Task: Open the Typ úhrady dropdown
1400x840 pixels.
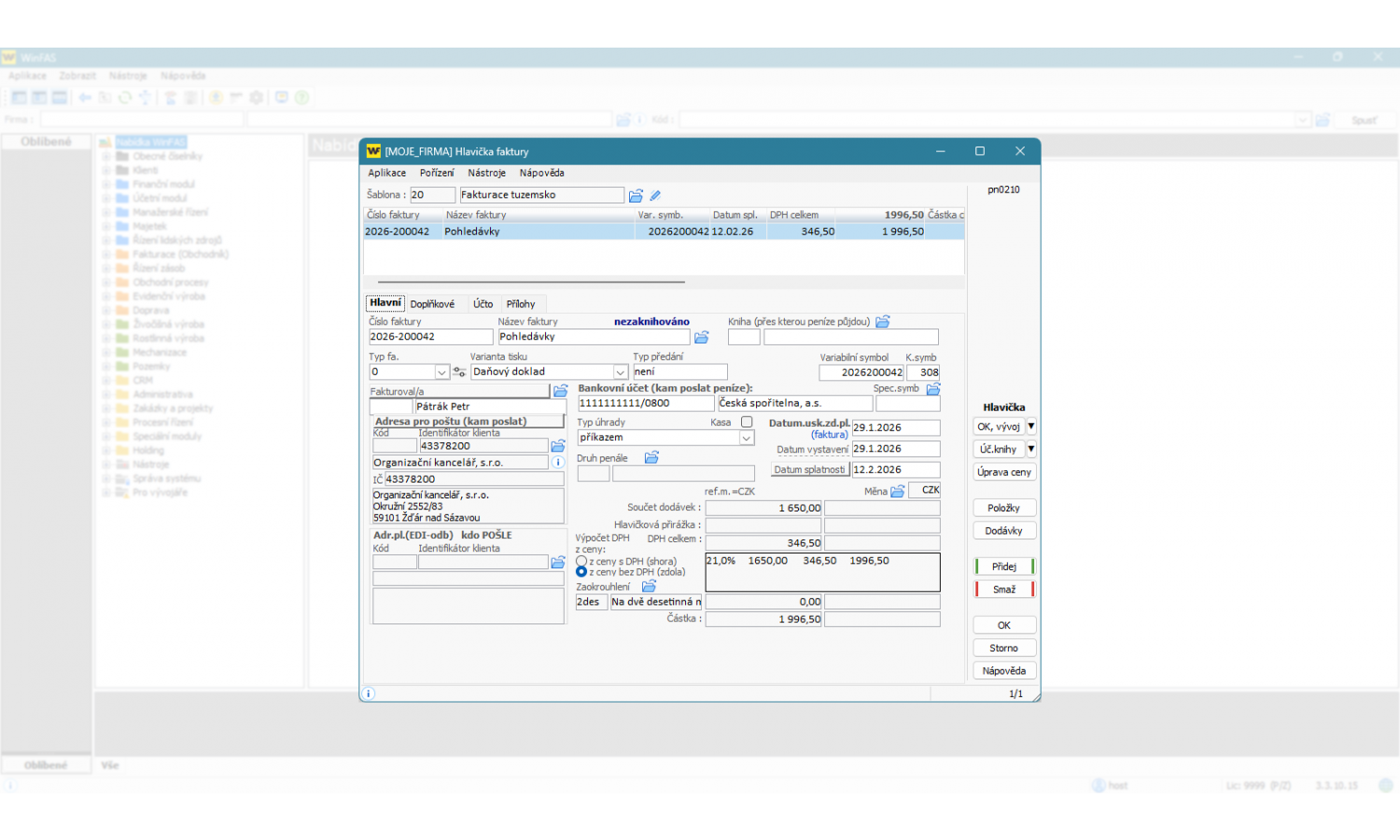Action: click(x=746, y=438)
